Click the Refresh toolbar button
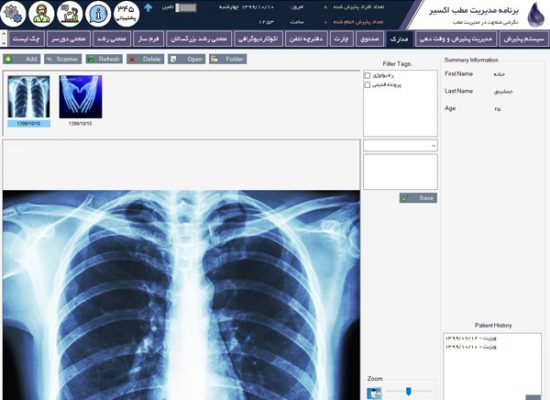The image size is (550, 400). pyautogui.click(x=104, y=59)
